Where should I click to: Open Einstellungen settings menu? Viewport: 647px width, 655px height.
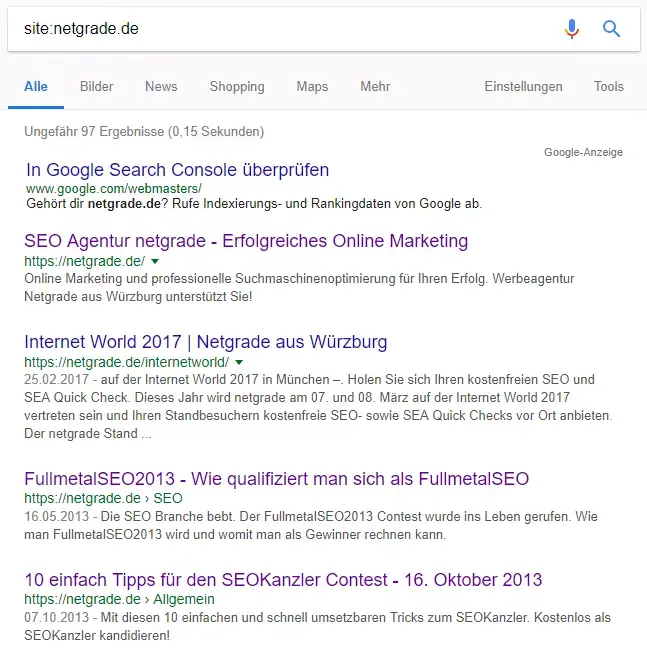[x=523, y=87]
